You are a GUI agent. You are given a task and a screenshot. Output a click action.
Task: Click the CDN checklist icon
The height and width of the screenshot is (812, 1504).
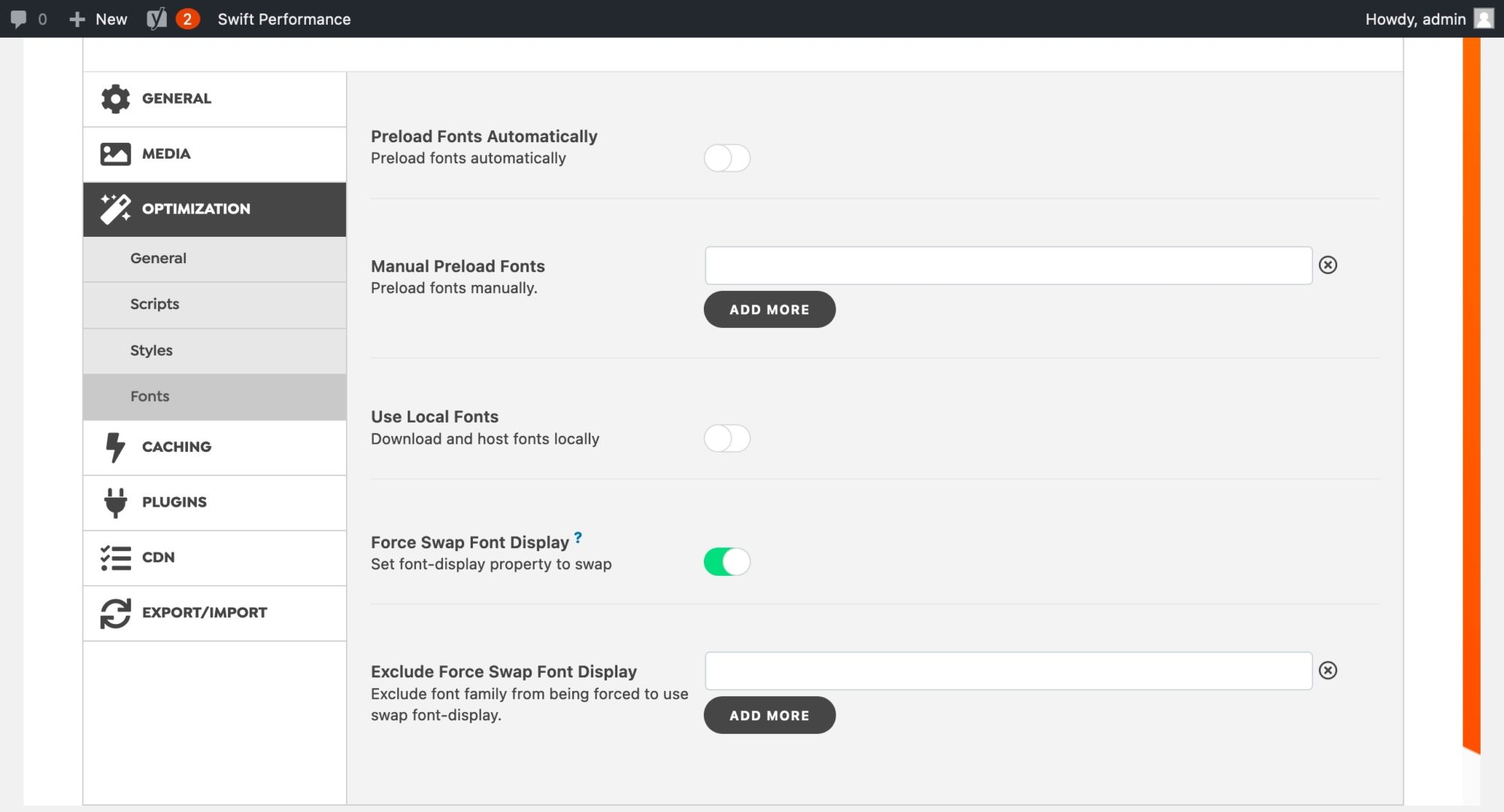(114, 557)
